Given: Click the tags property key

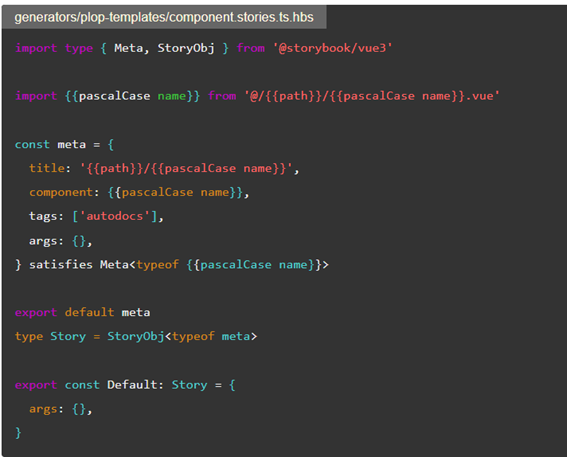Looking at the screenshot, I should [x=43, y=216].
